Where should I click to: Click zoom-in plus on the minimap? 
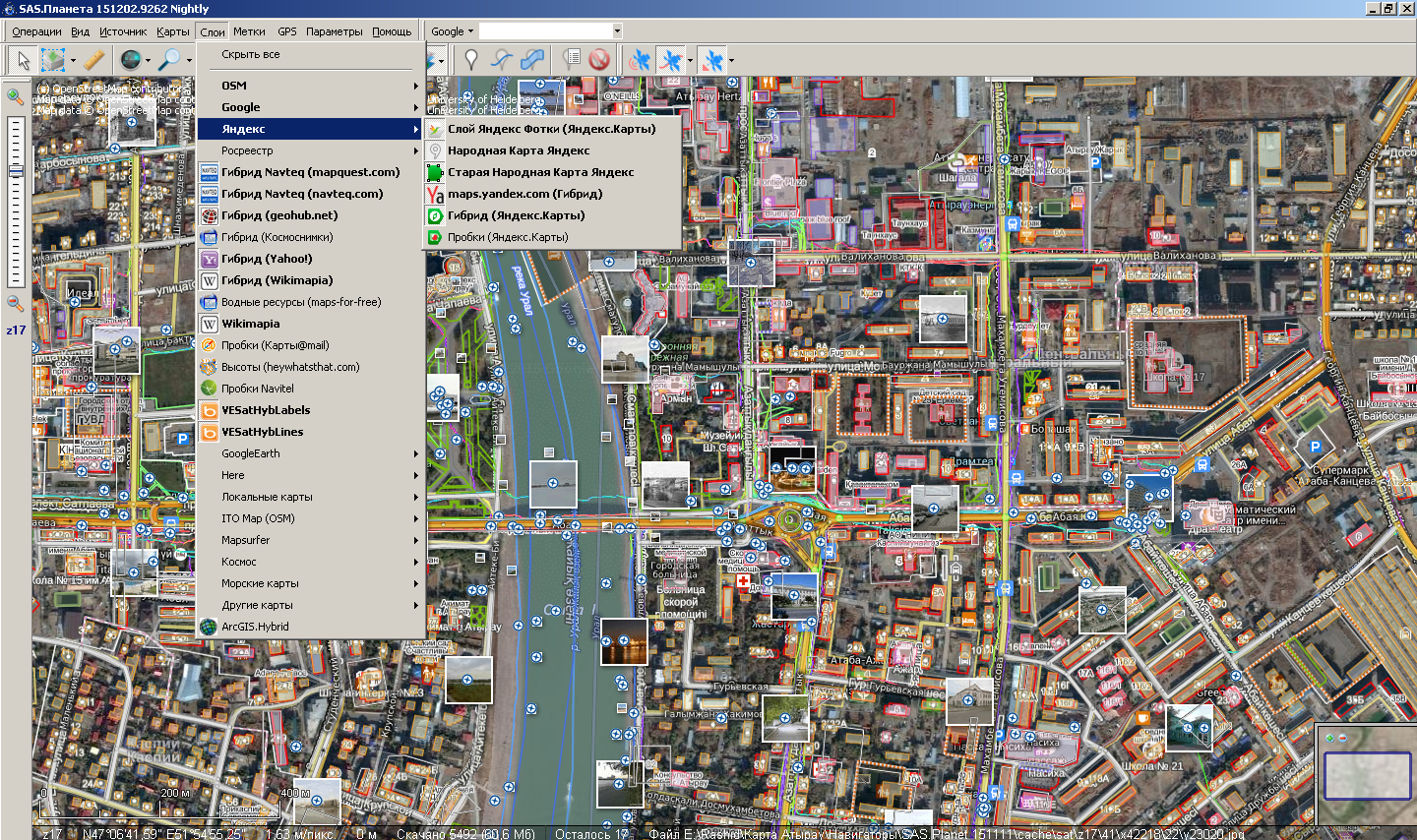(1330, 738)
